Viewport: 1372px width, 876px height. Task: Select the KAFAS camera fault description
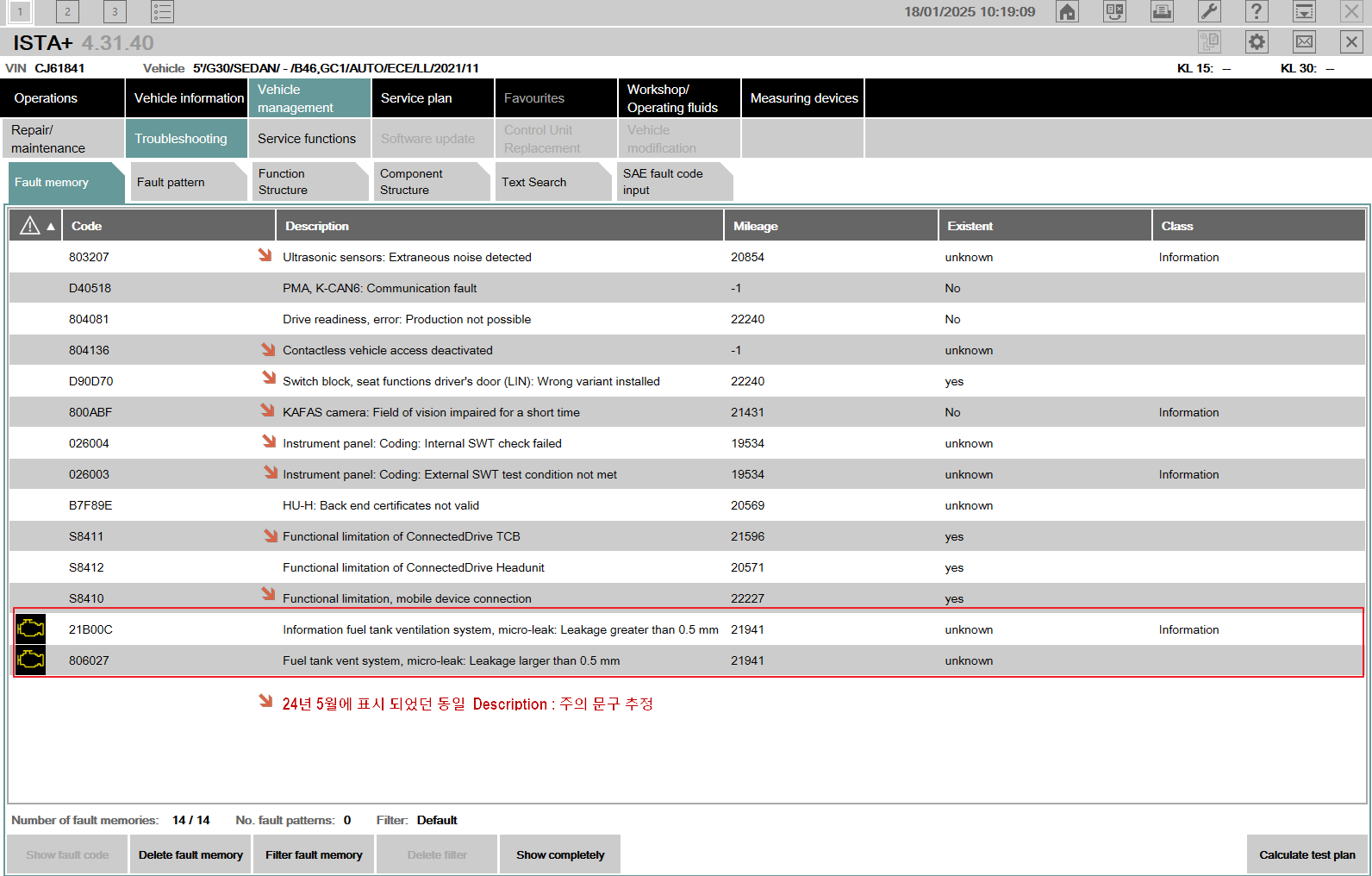click(431, 412)
